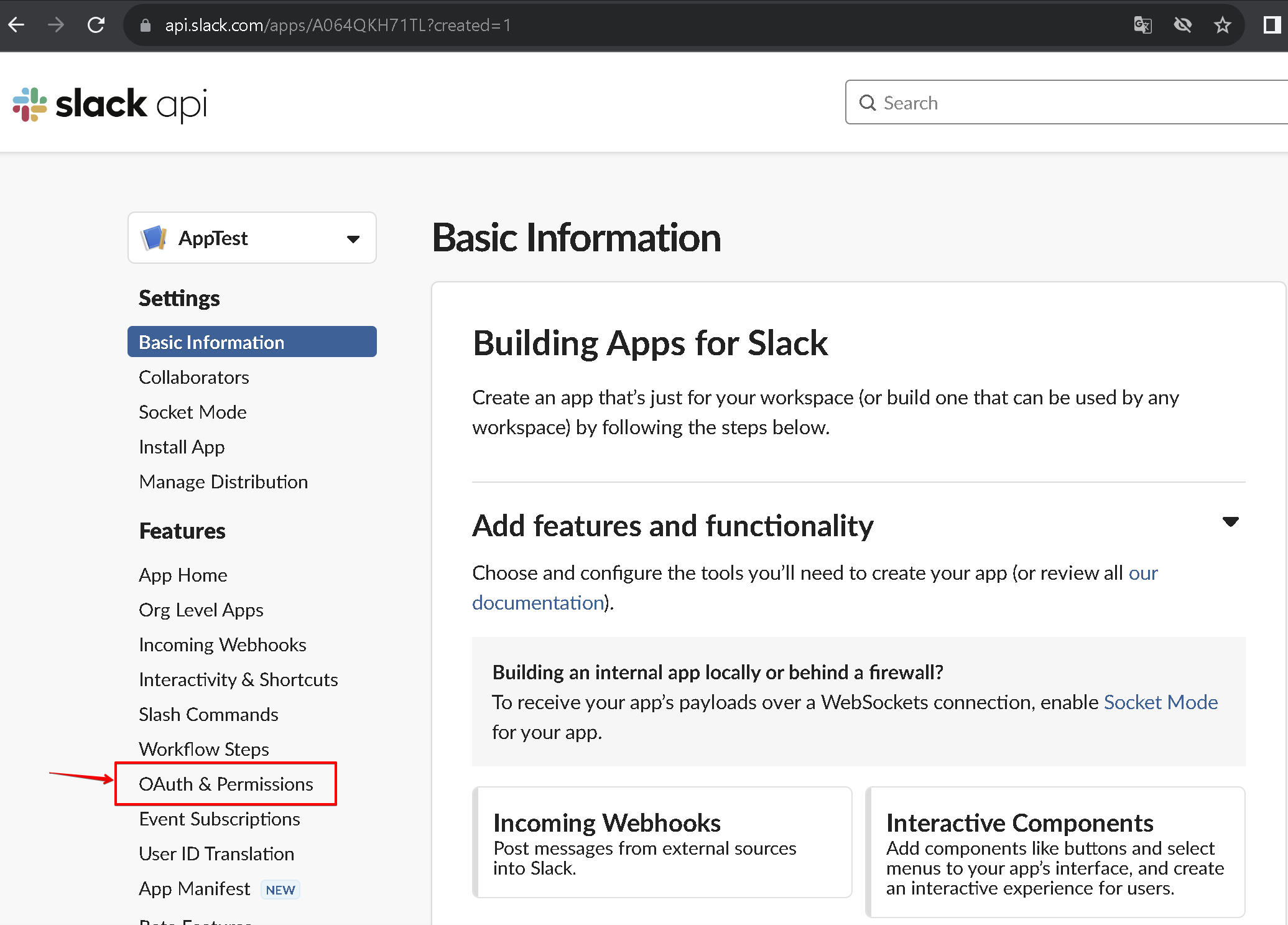This screenshot has width=1288, height=925.
Task: Open the AppTest app selector dropdown
Action: [x=252, y=238]
